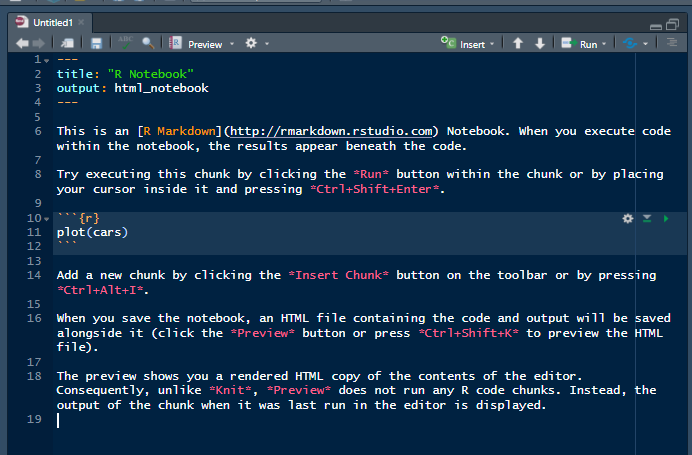Image resolution: width=692 pixels, height=455 pixels.
Task: Open the Preview dropdown arrow
Action: coord(231,45)
